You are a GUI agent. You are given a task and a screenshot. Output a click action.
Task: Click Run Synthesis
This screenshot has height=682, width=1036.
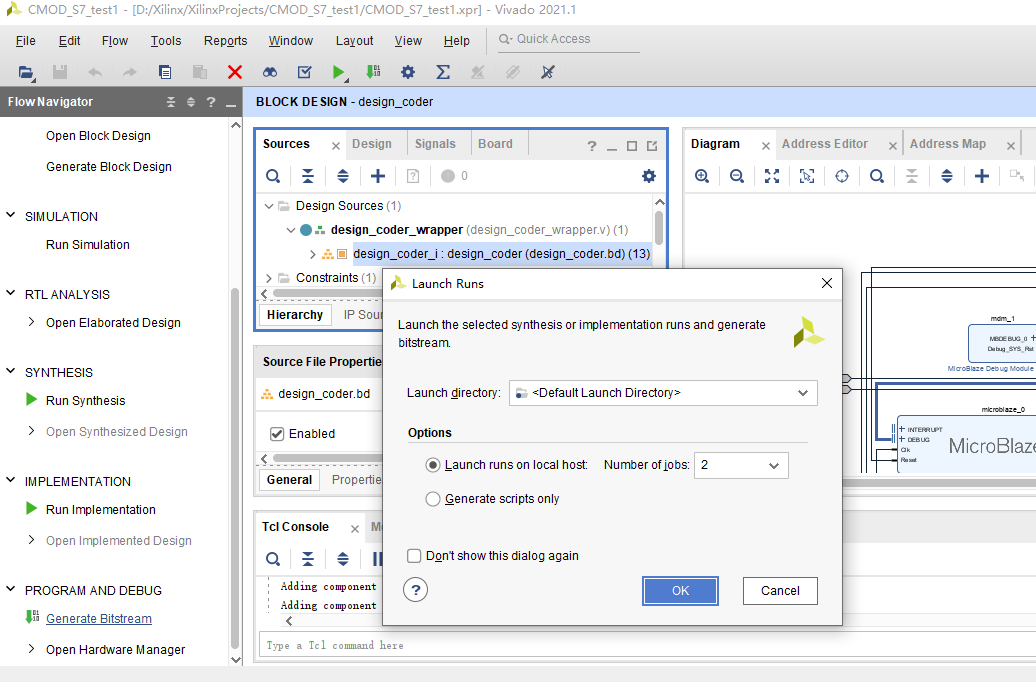85,400
